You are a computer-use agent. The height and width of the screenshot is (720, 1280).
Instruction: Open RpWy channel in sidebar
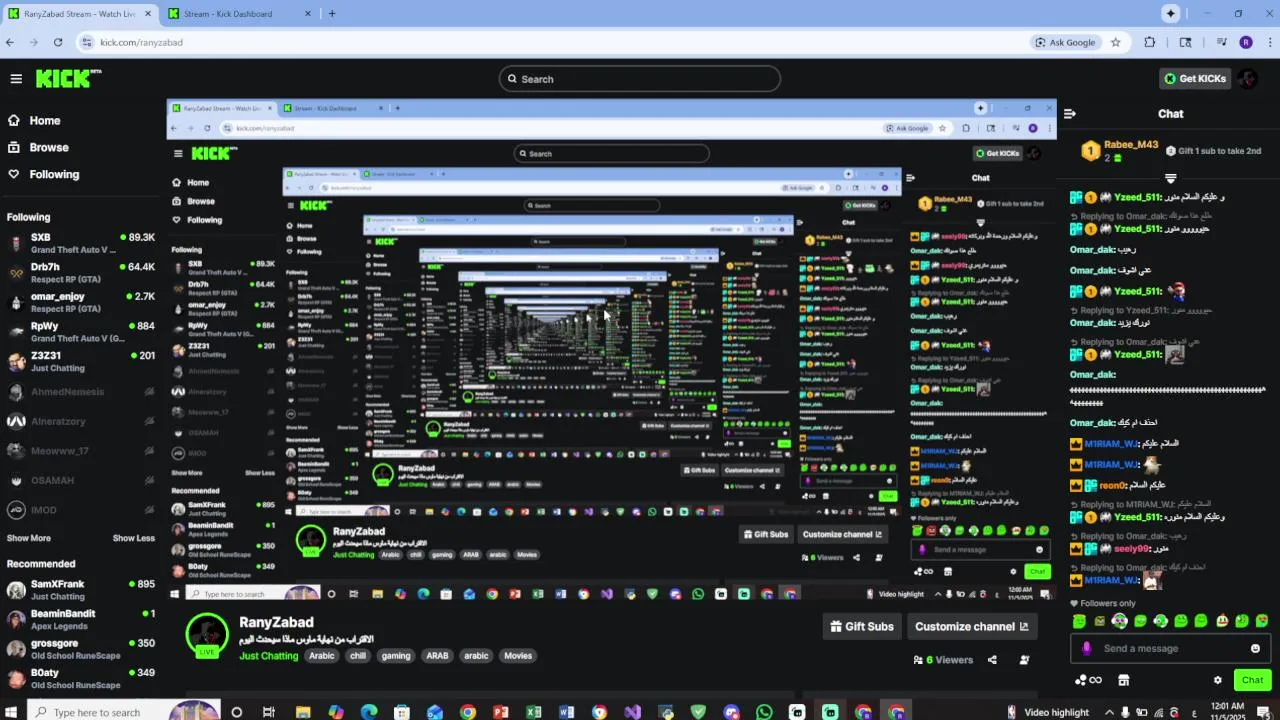80,332
